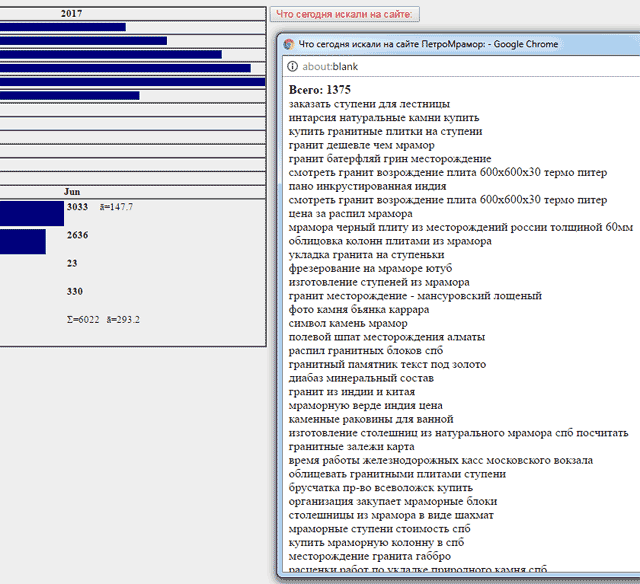Viewport: 640px width, 584px height.
Task: Click 'гранит дешевле чем мрамор' row
Action: pos(361,145)
